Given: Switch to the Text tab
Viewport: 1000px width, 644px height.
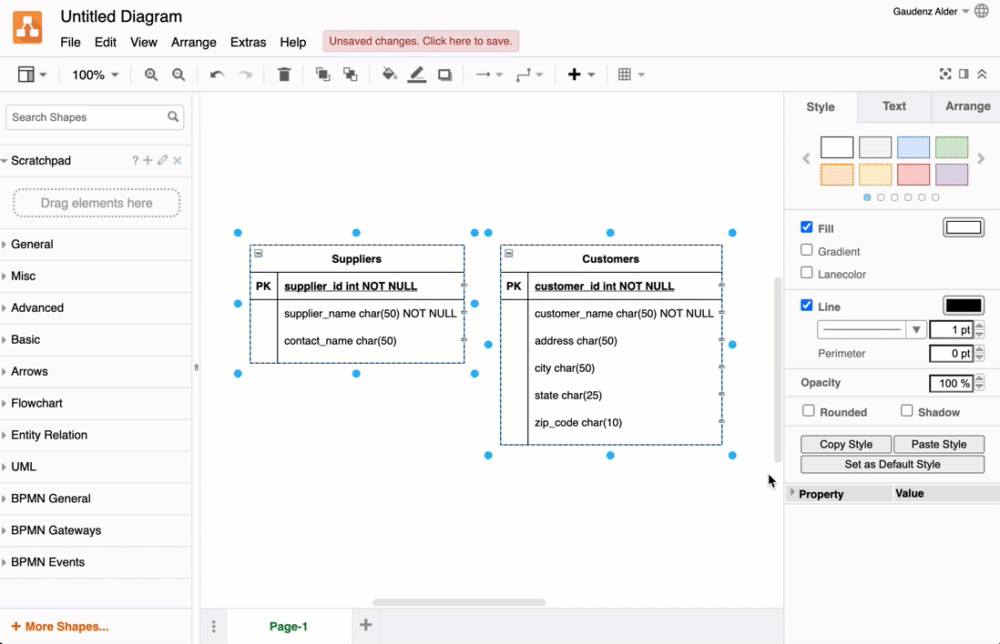Looking at the screenshot, I should [x=894, y=106].
